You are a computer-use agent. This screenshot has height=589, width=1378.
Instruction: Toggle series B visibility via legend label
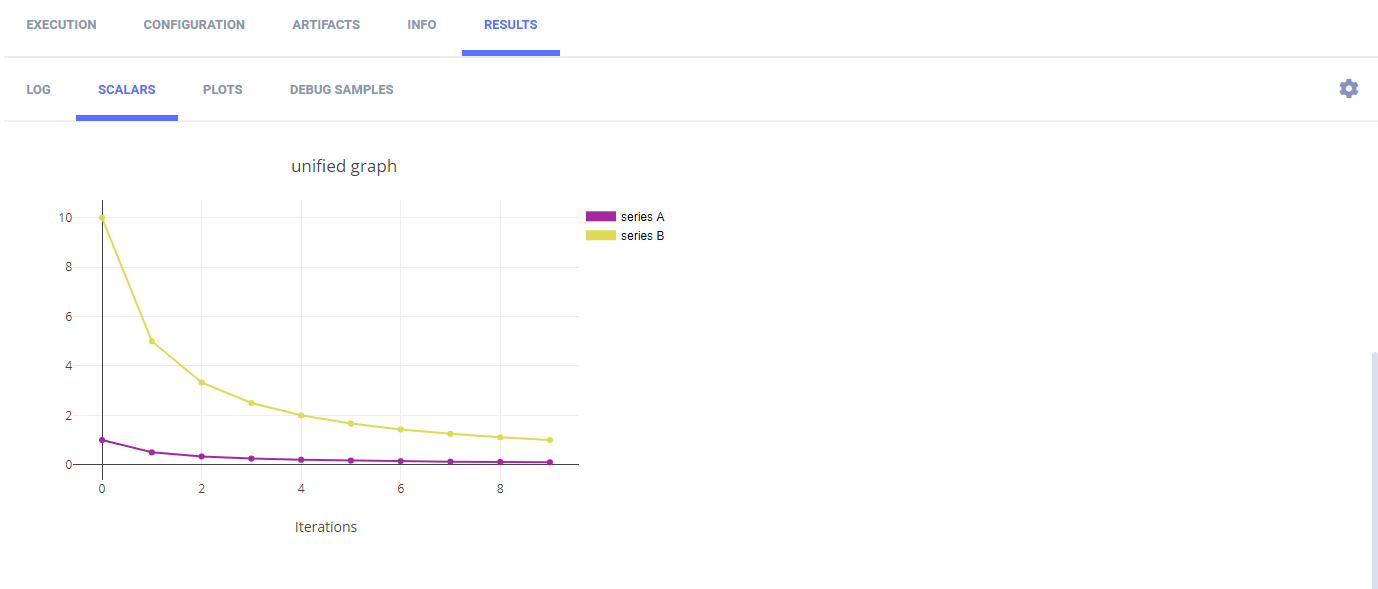click(x=642, y=236)
